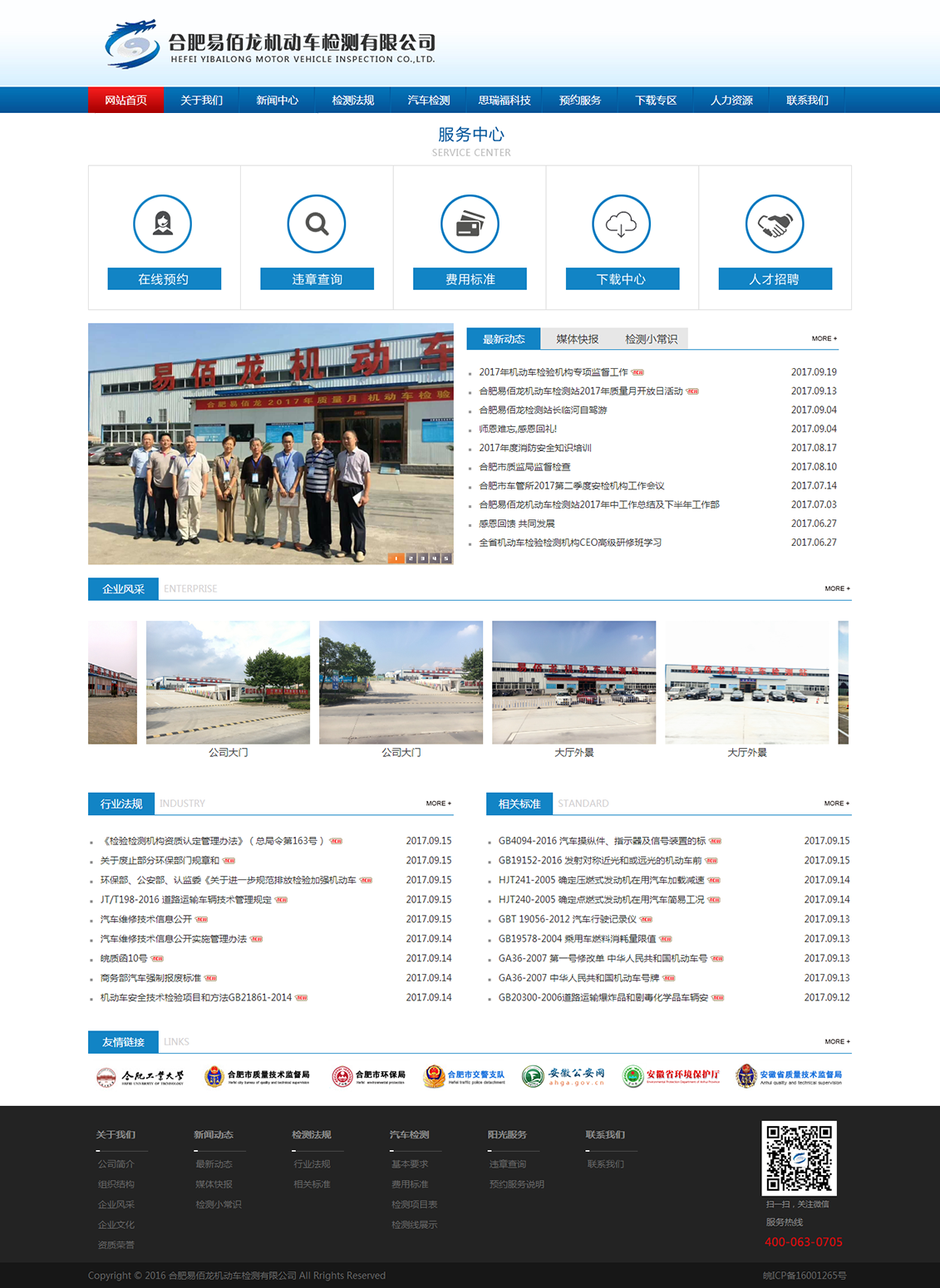Click the cloud download center icon

coord(621,224)
